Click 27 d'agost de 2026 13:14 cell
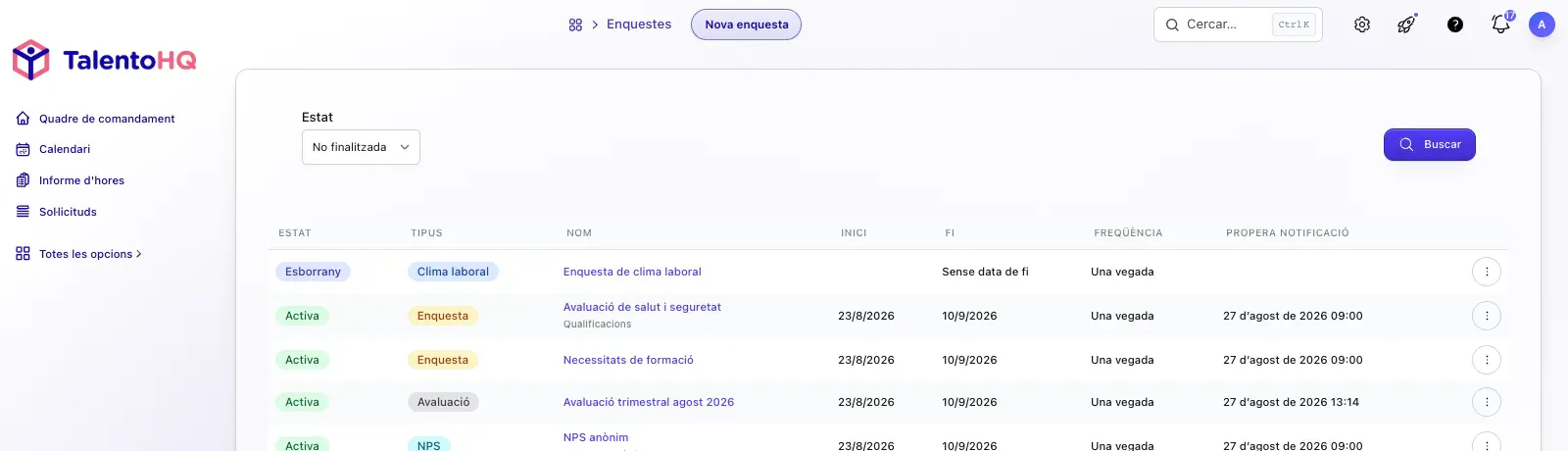1568x451 pixels. coord(1291,402)
